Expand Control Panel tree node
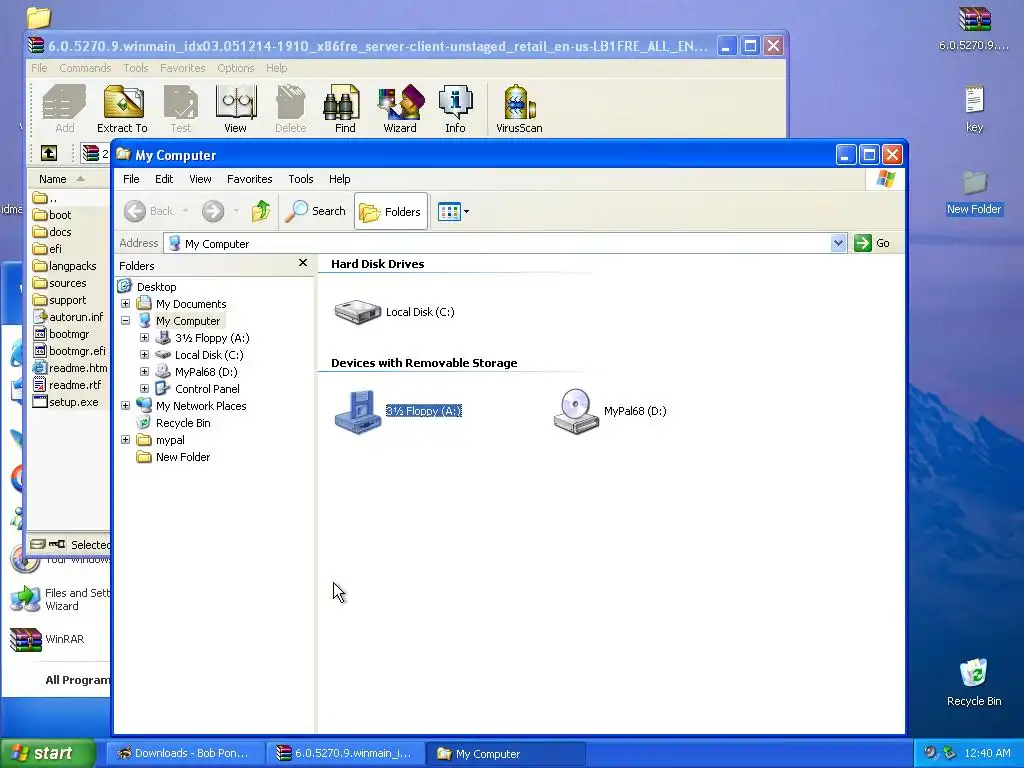Screen dimensions: 1024x768 coord(144,389)
